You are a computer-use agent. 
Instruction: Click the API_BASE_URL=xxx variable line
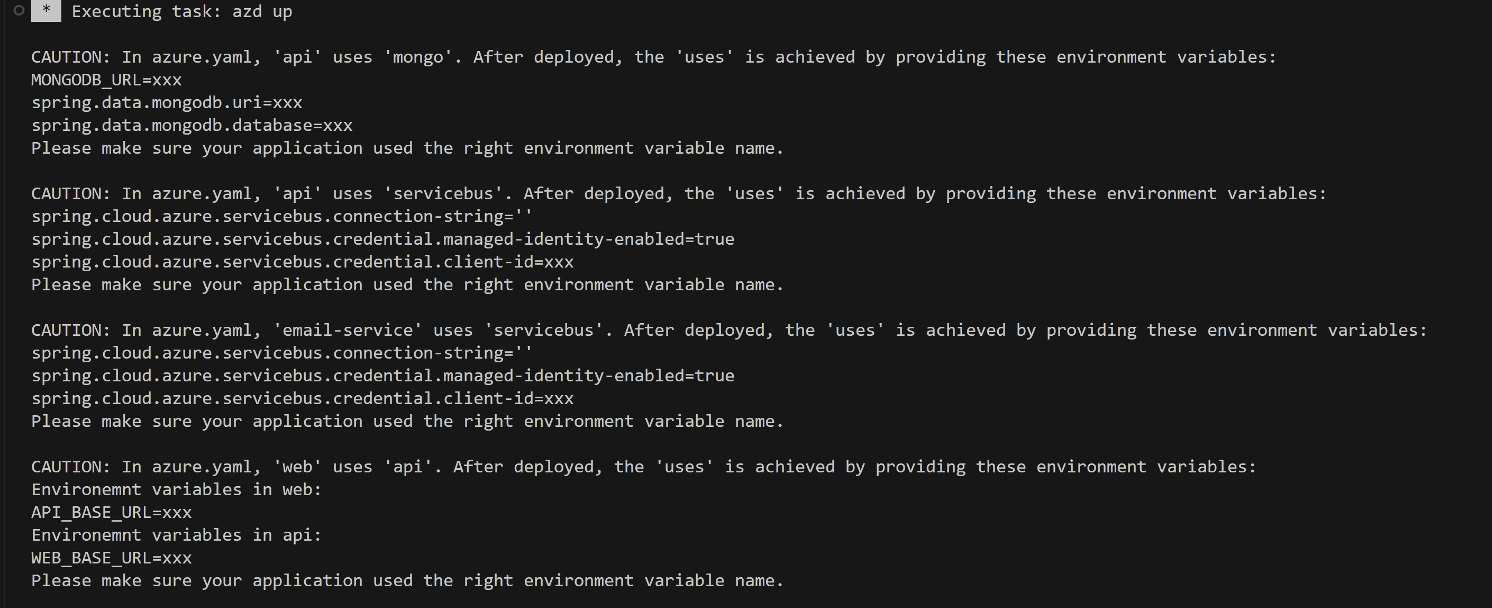click(x=112, y=512)
